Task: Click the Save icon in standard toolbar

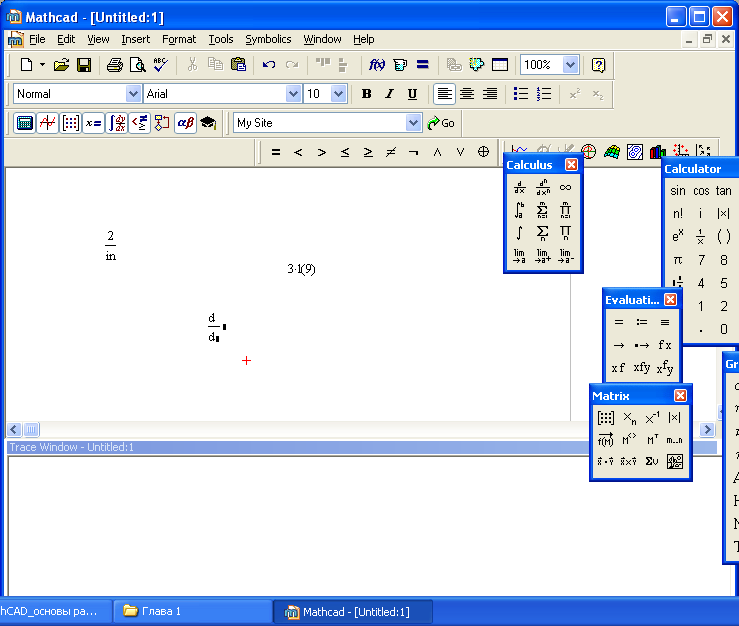Action: click(84, 65)
